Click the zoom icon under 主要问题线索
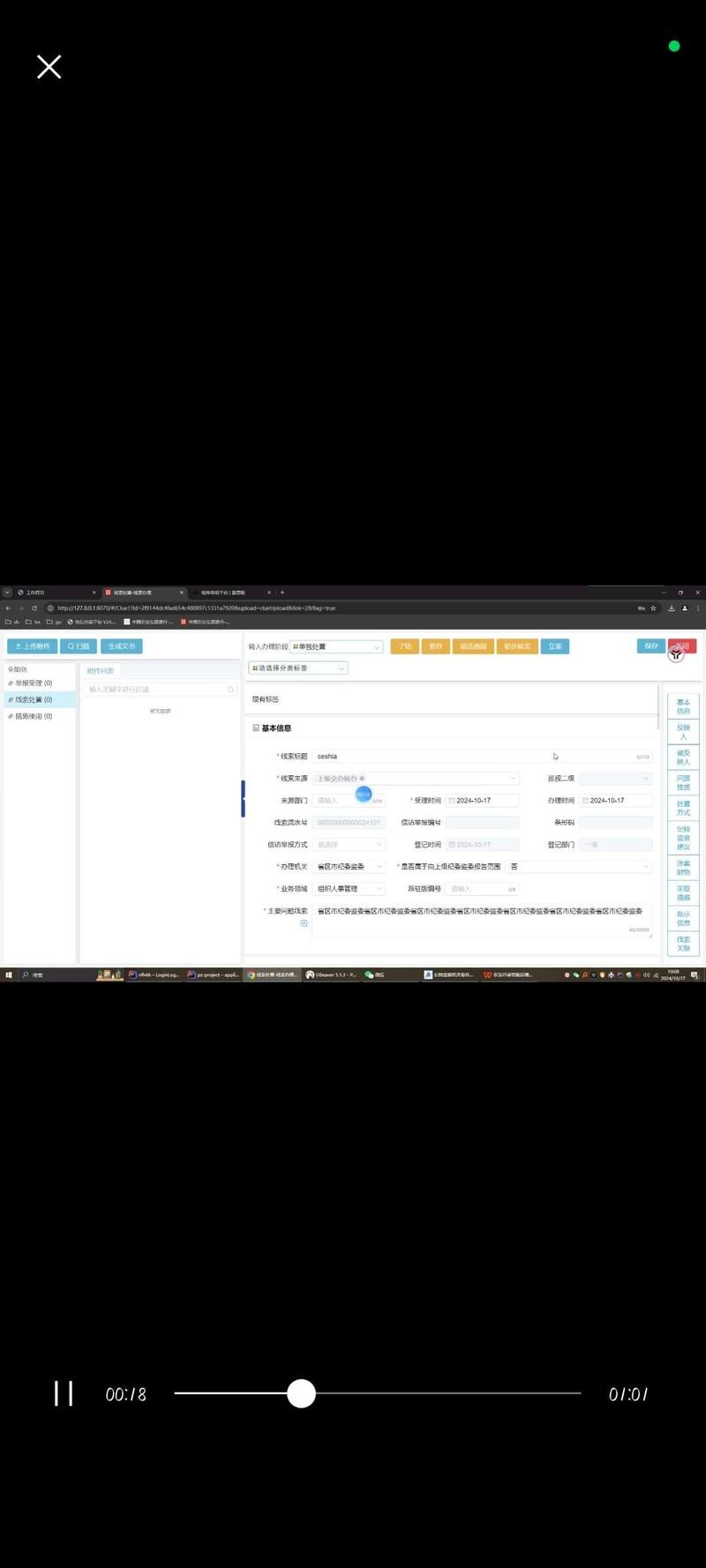The height and width of the screenshot is (1568, 706). pos(304,923)
